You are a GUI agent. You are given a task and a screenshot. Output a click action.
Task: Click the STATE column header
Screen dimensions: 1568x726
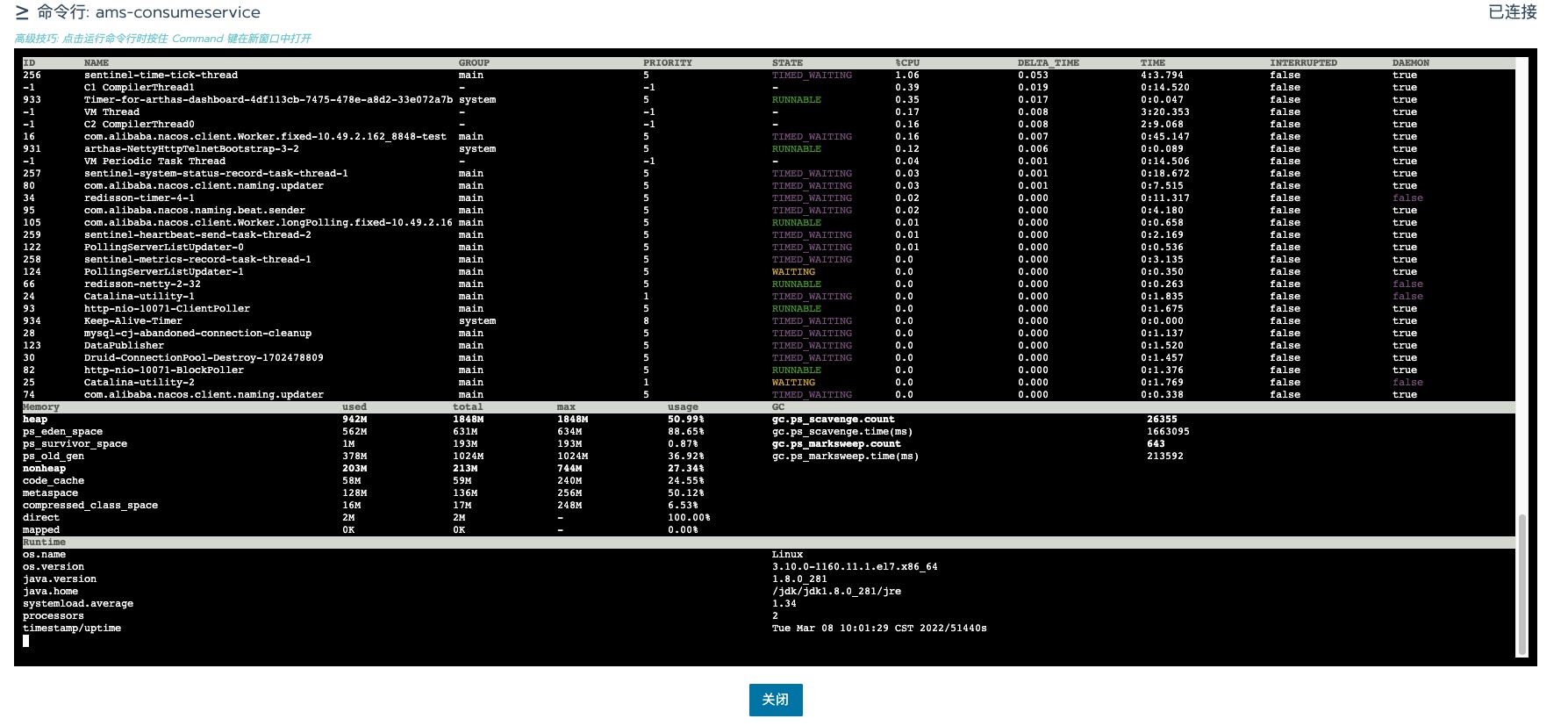pyautogui.click(x=787, y=63)
